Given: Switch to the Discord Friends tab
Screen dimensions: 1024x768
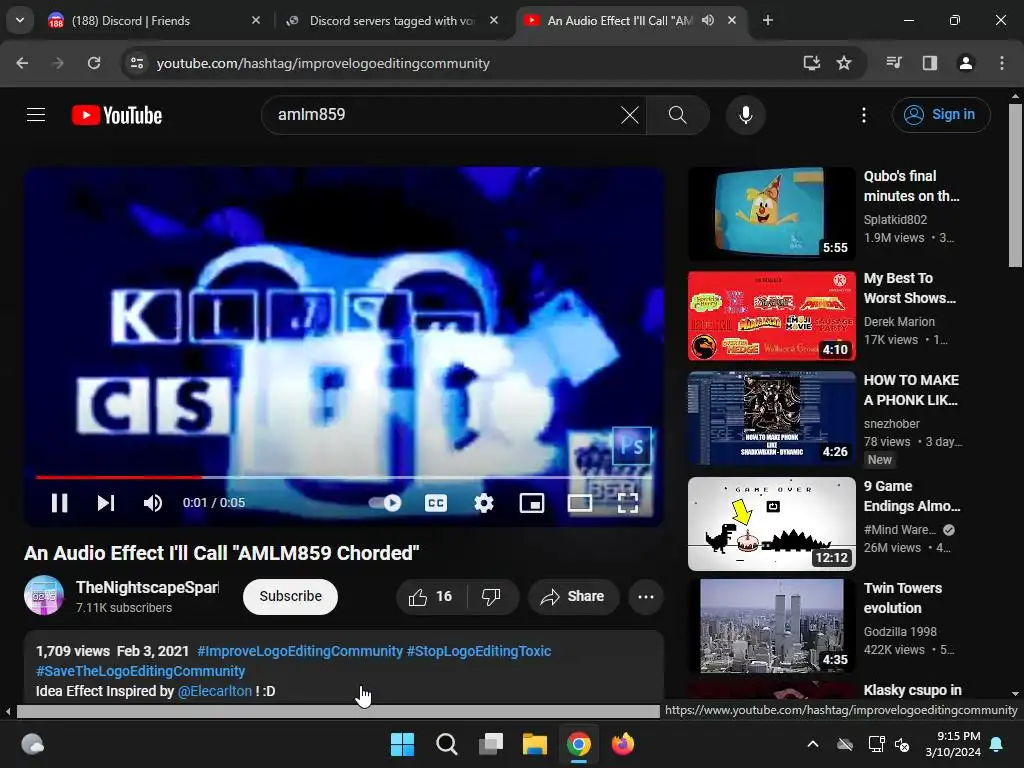Looking at the screenshot, I should (154, 21).
